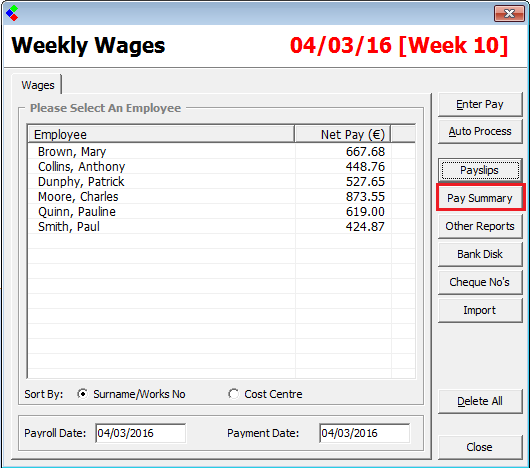Click the Payroll Date field
The width and height of the screenshot is (530, 468).
(x=141, y=433)
